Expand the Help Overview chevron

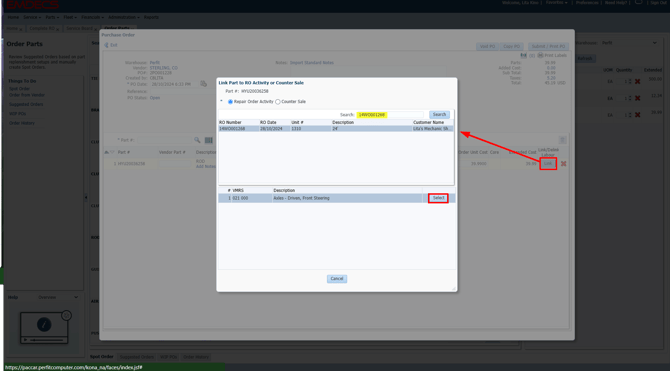(76, 297)
